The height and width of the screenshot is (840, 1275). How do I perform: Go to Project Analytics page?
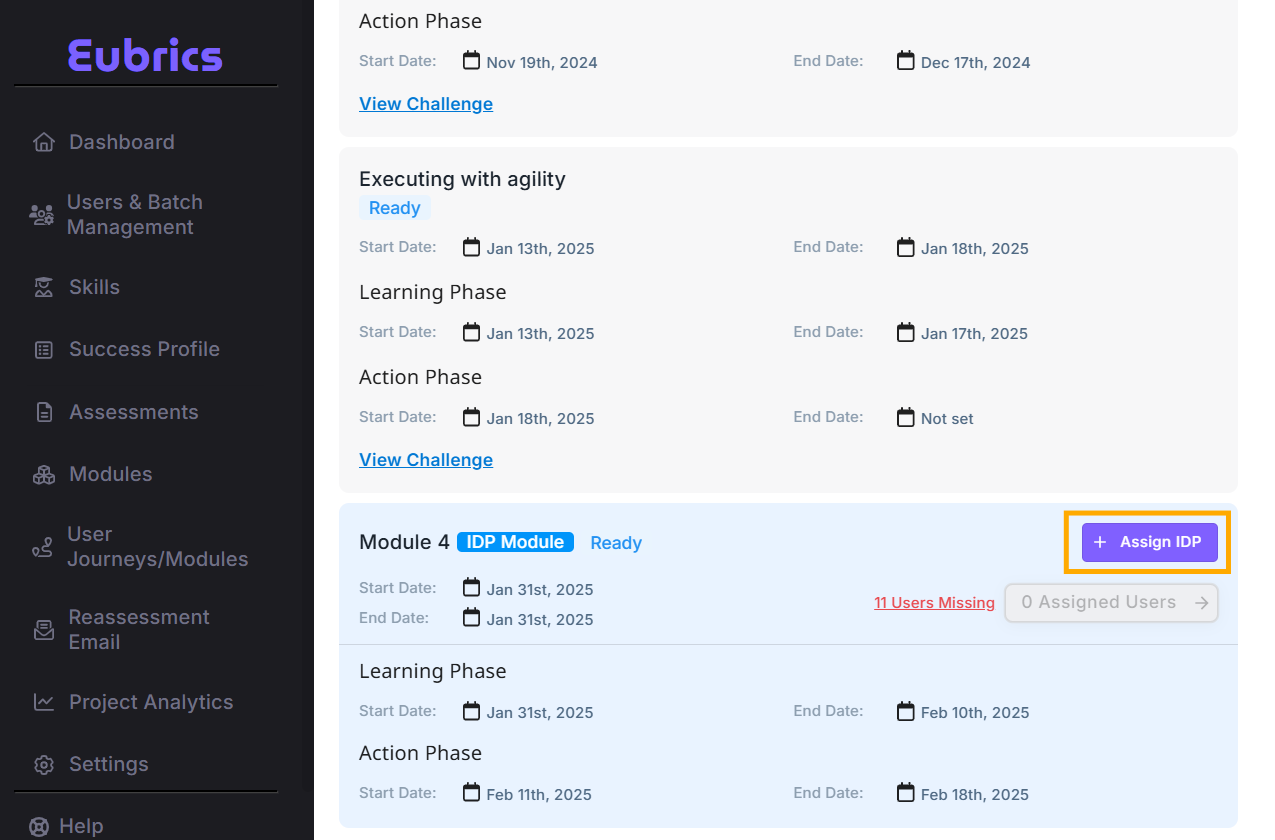coord(150,702)
